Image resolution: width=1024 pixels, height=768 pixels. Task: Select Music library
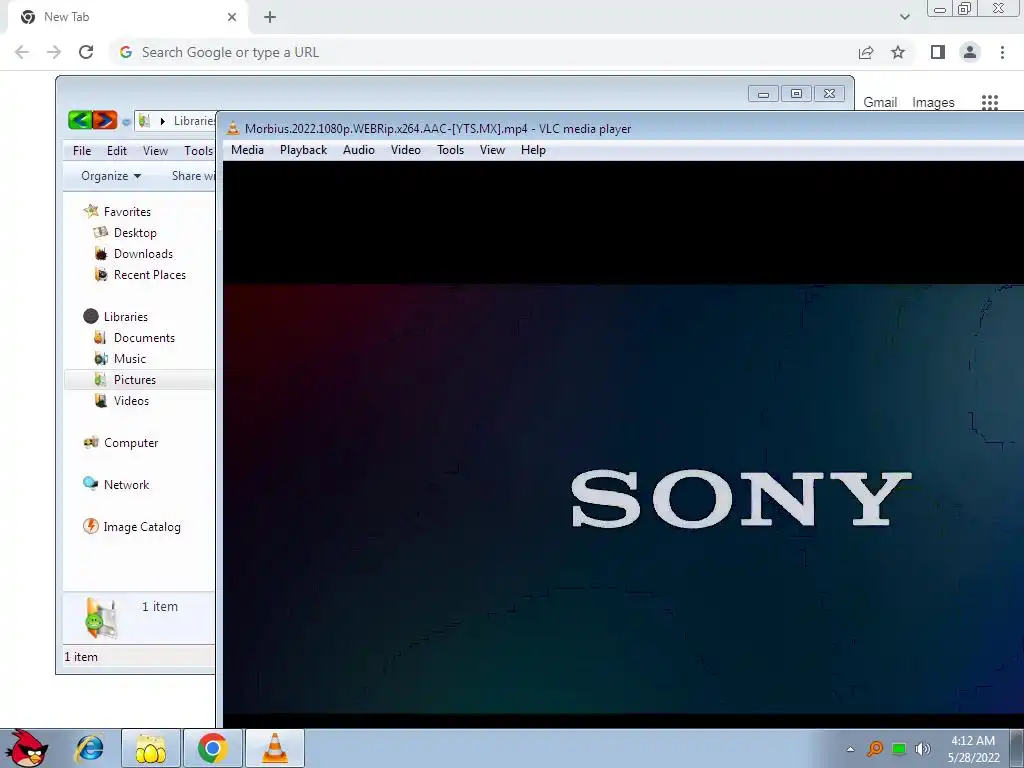click(x=130, y=359)
